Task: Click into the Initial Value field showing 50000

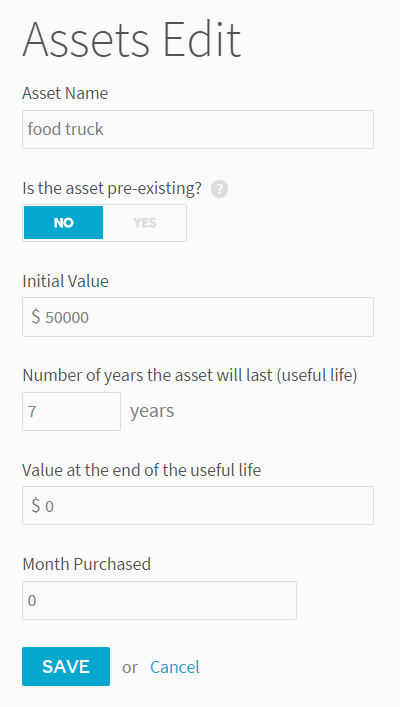Action: [198, 317]
